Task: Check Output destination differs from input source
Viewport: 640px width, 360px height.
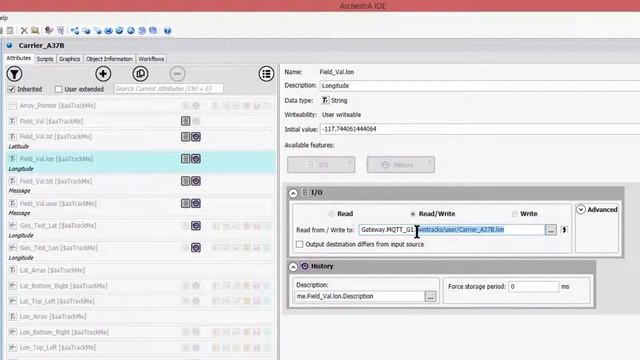Action: (300, 244)
